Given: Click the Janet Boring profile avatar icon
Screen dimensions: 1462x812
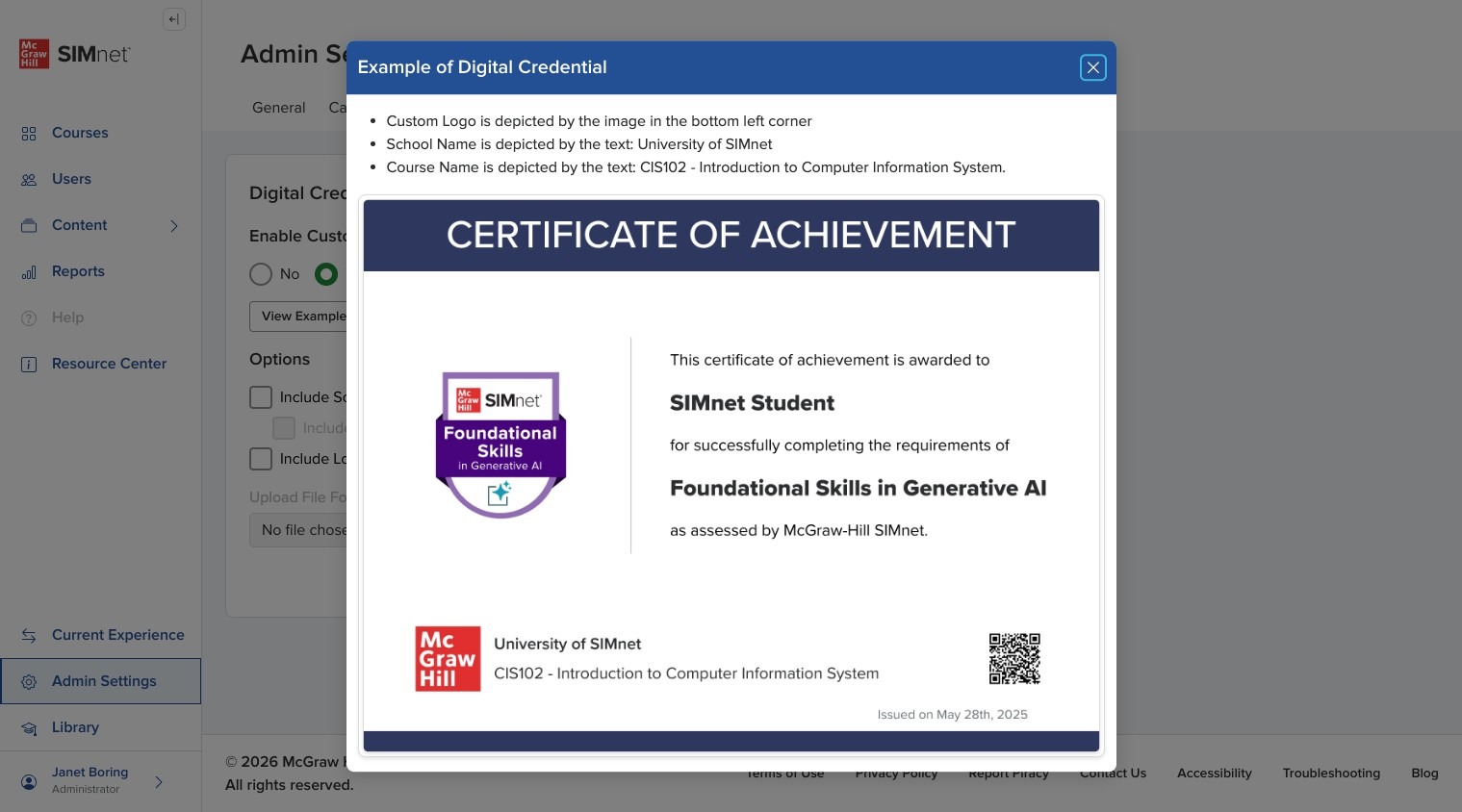Looking at the screenshot, I should (29, 781).
